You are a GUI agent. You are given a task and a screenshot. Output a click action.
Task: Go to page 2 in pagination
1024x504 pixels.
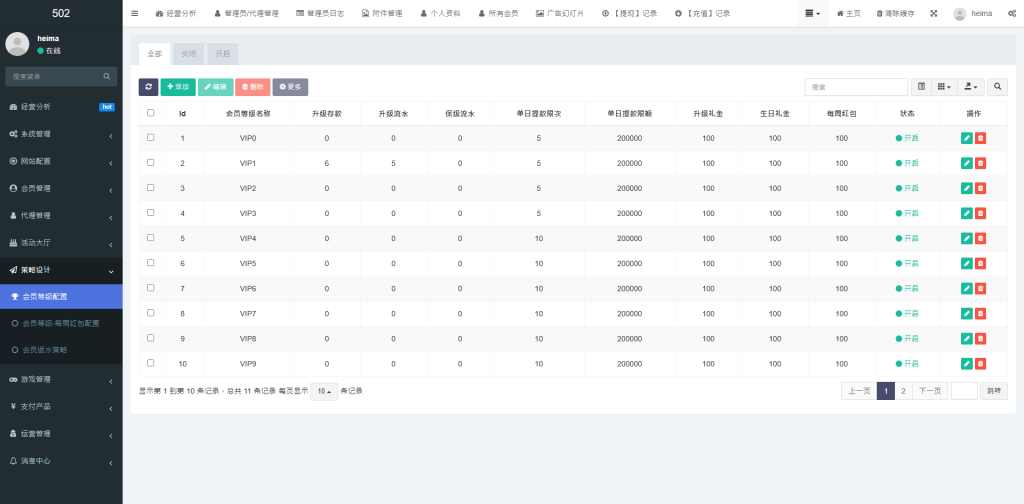[903, 391]
